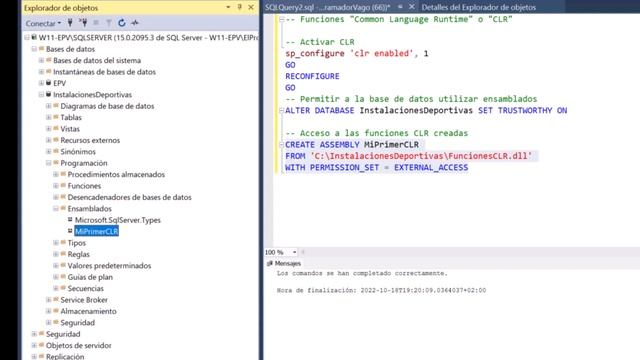Viewport: 640px width, 360px height.
Task: Click the disconnect plug icon in Object Explorer toolbar
Action: [83, 23]
